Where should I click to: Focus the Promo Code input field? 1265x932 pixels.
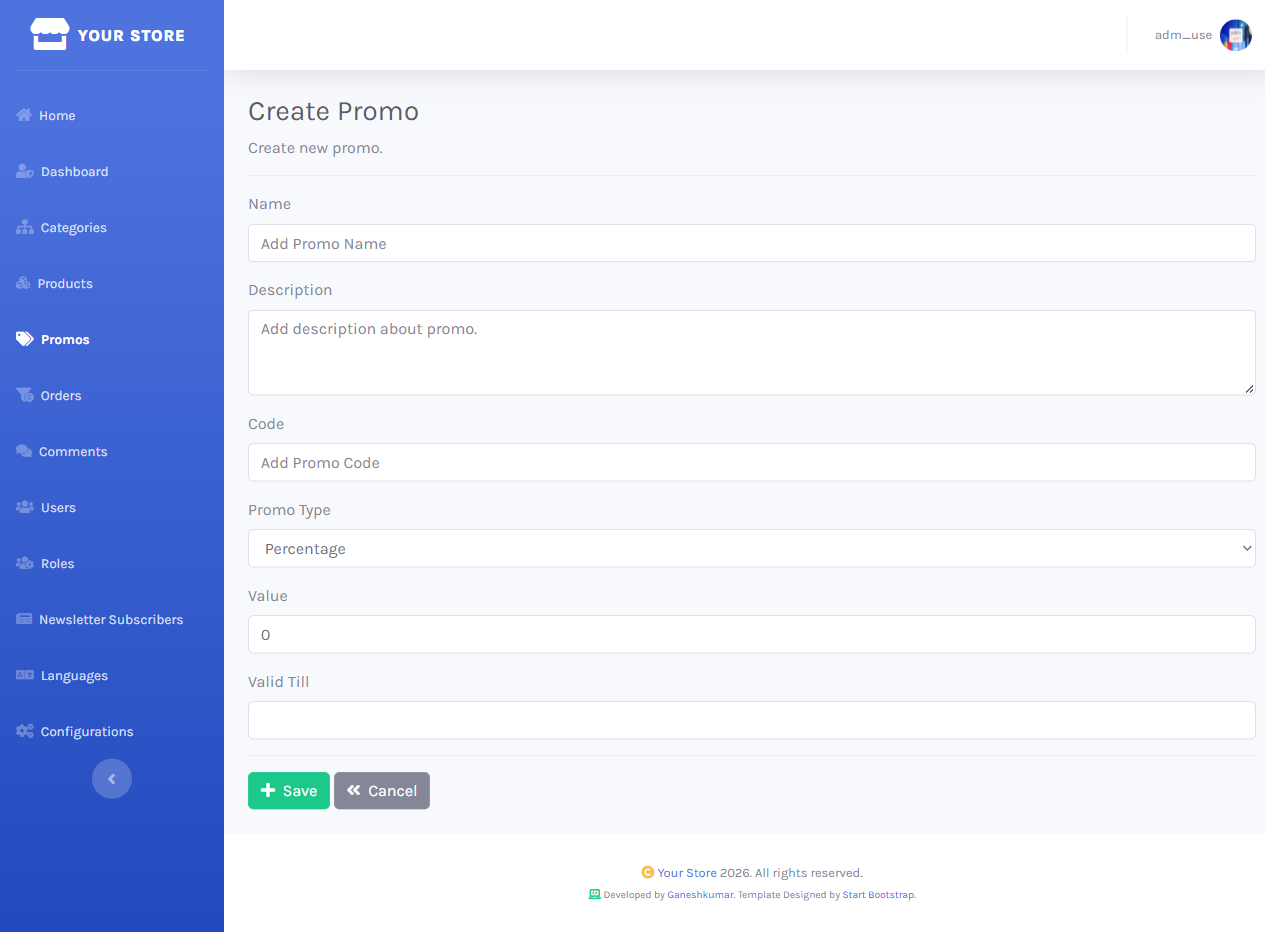coord(751,462)
